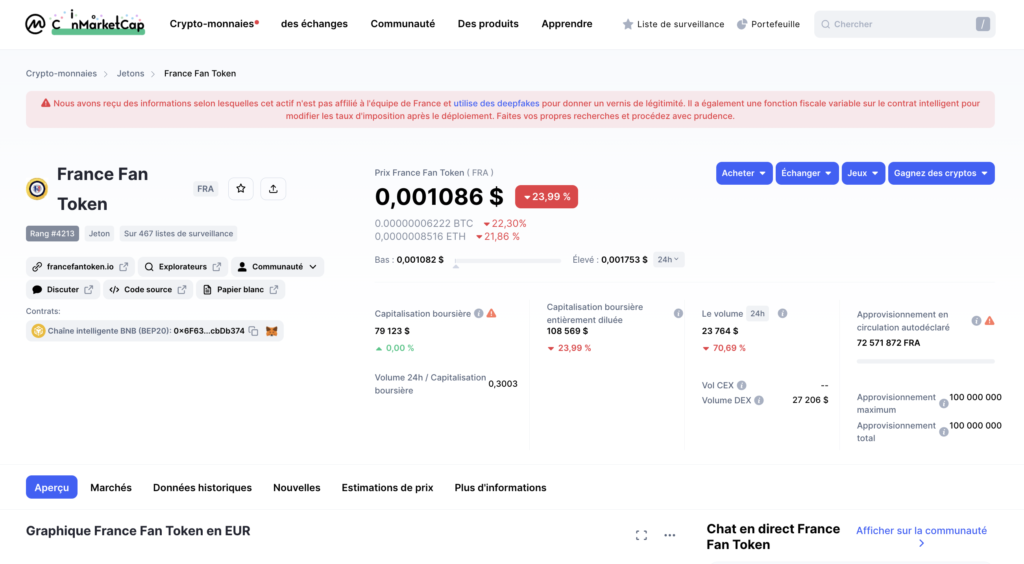Click info icon next to Capitalisation boursière
The height and width of the screenshot is (564, 1024).
coord(479,313)
